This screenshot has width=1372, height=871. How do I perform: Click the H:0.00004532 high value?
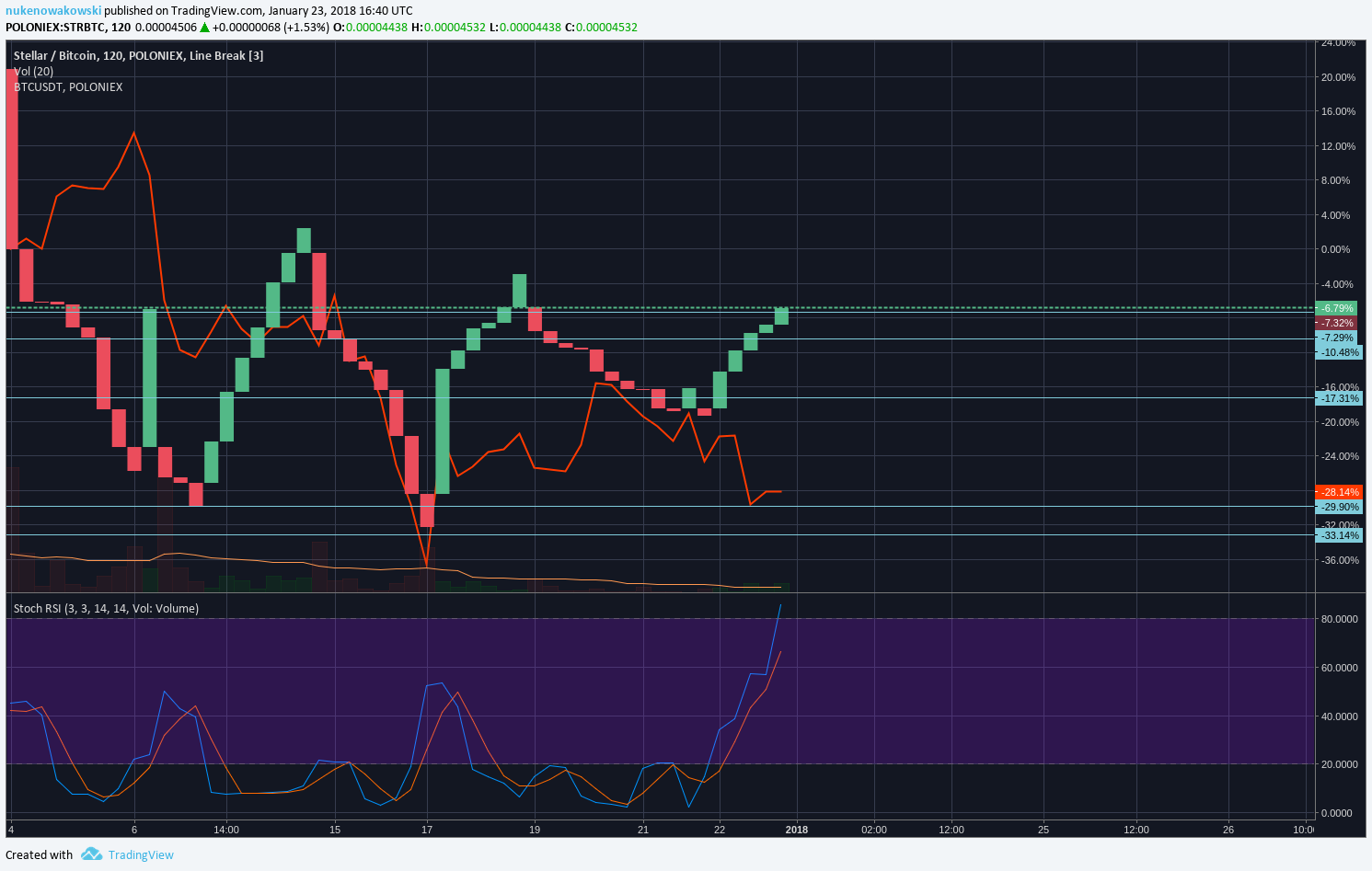coord(447,28)
